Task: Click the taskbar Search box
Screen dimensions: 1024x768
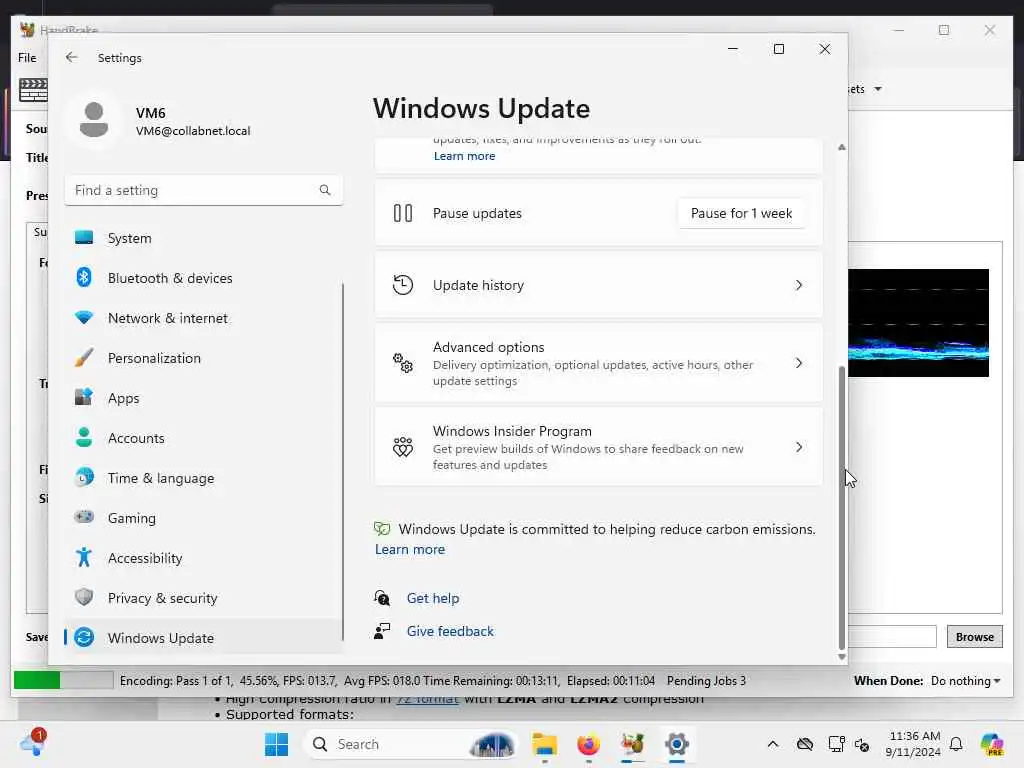Action: pos(409,744)
